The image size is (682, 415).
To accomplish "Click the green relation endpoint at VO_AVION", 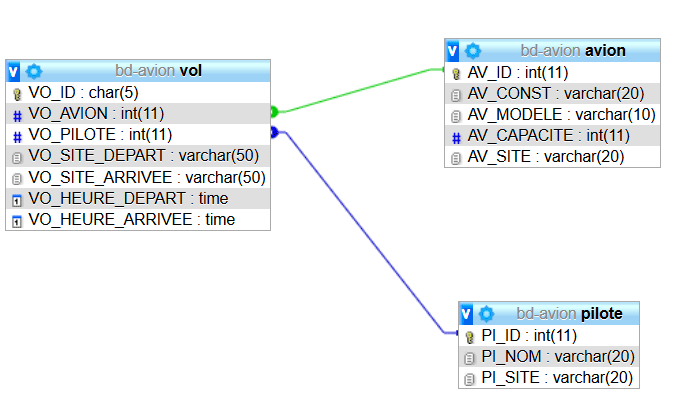I will pos(275,112).
